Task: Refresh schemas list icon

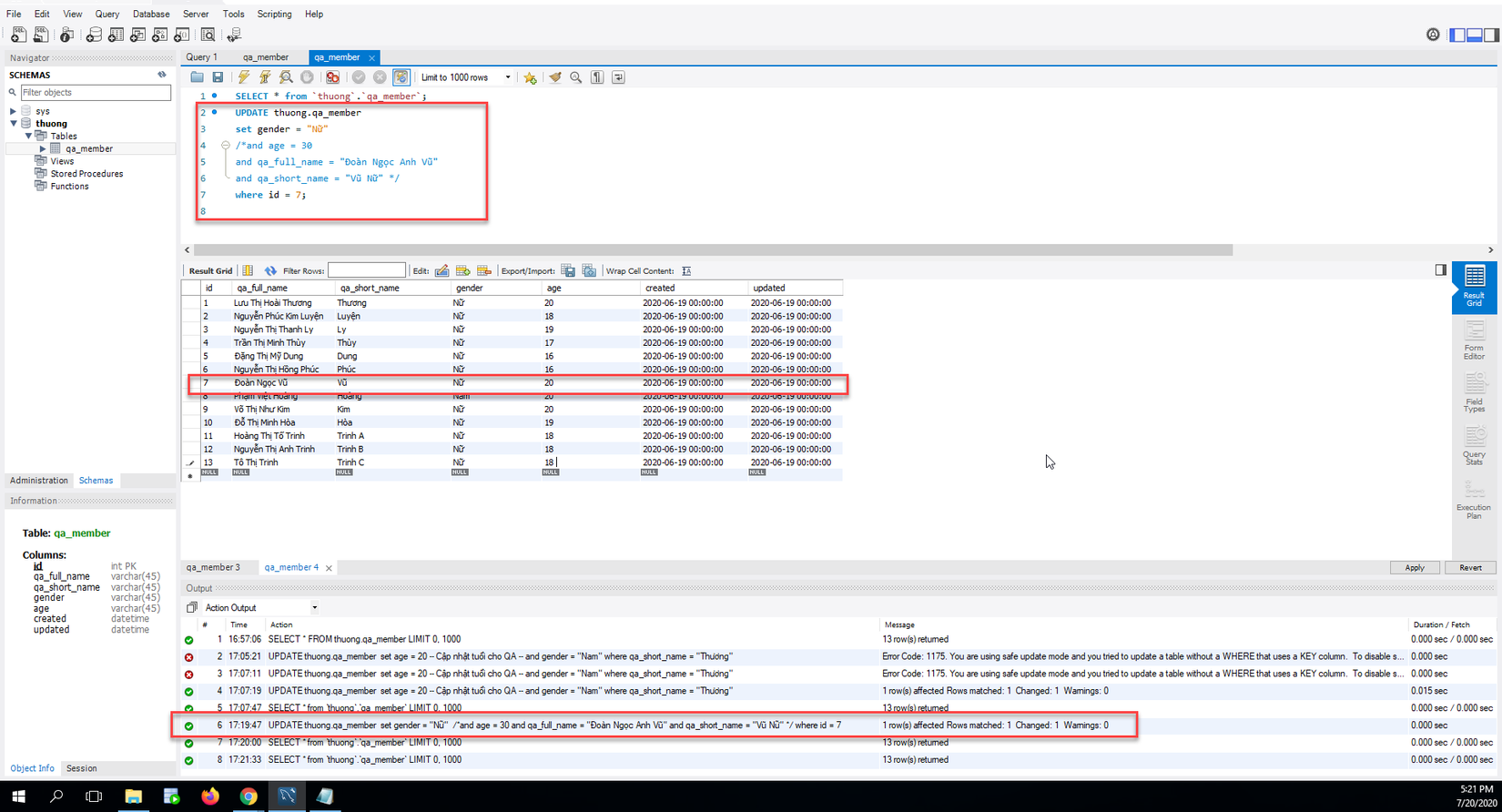Action: [x=162, y=75]
